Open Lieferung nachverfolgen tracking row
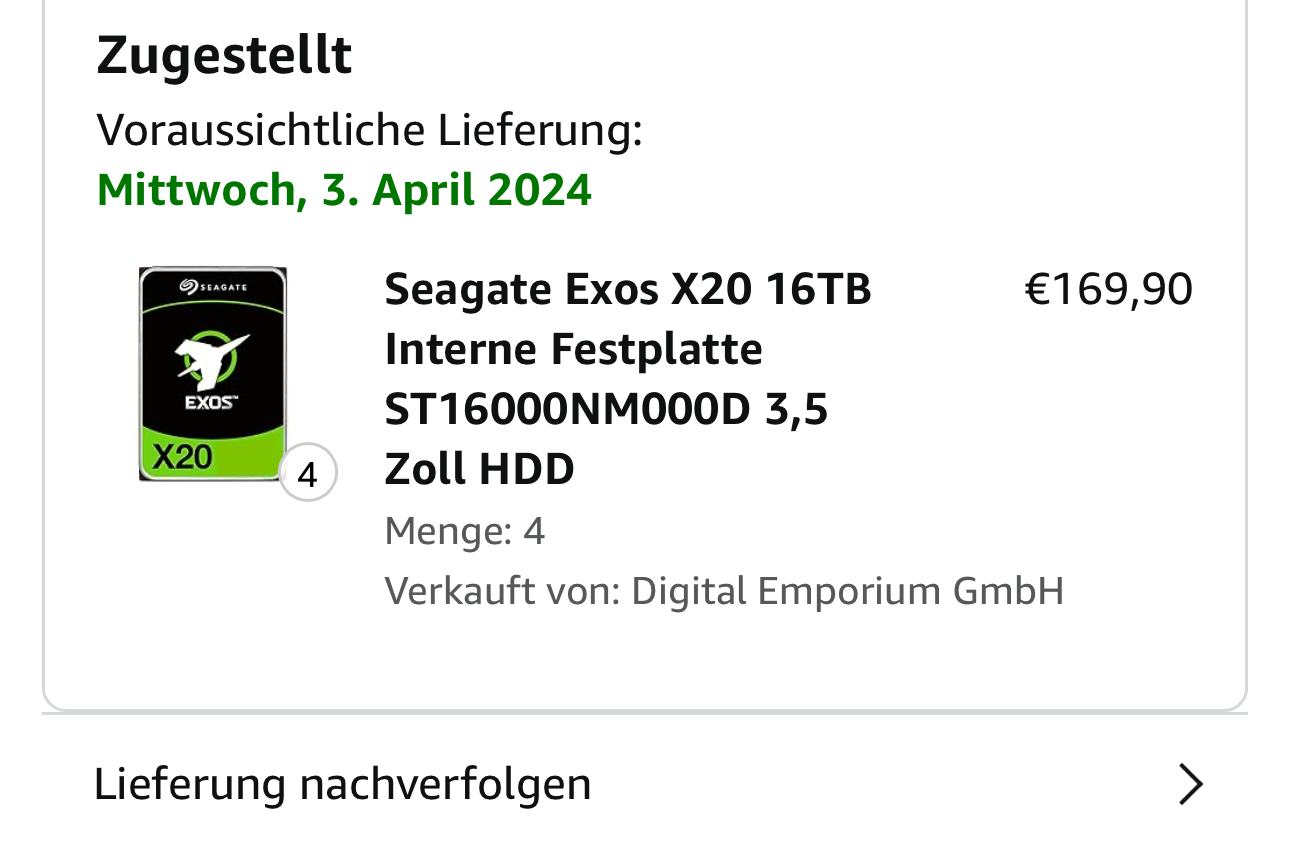This screenshot has width=1290, height=863. click(645, 784)
